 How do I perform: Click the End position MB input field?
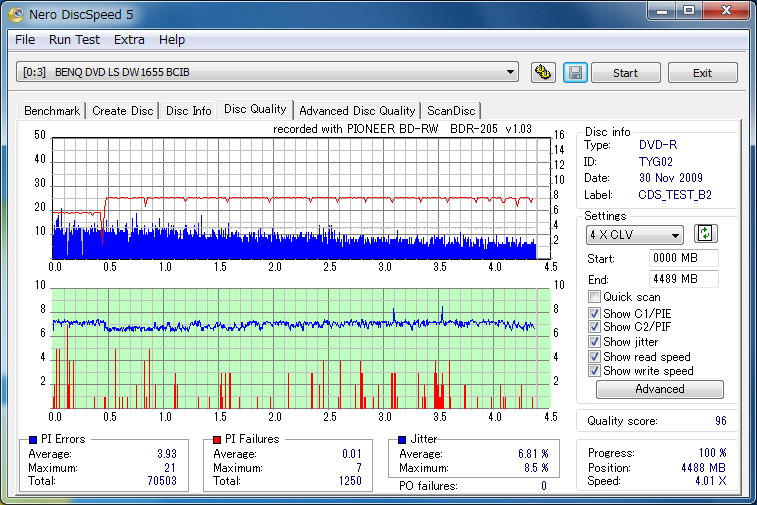(683, 279)
